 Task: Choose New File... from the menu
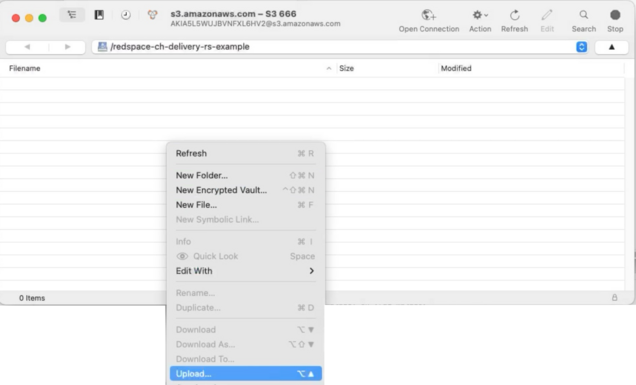245,205
